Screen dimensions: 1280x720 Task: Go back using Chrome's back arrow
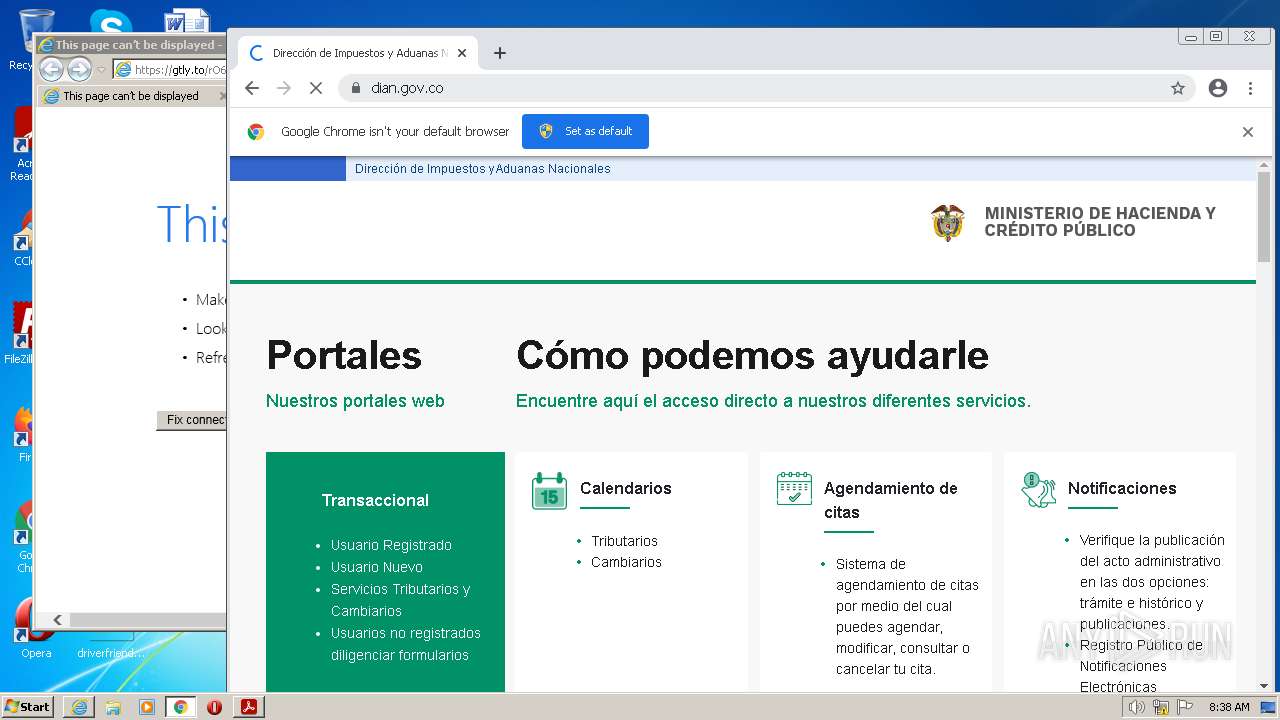click(252, 88)
